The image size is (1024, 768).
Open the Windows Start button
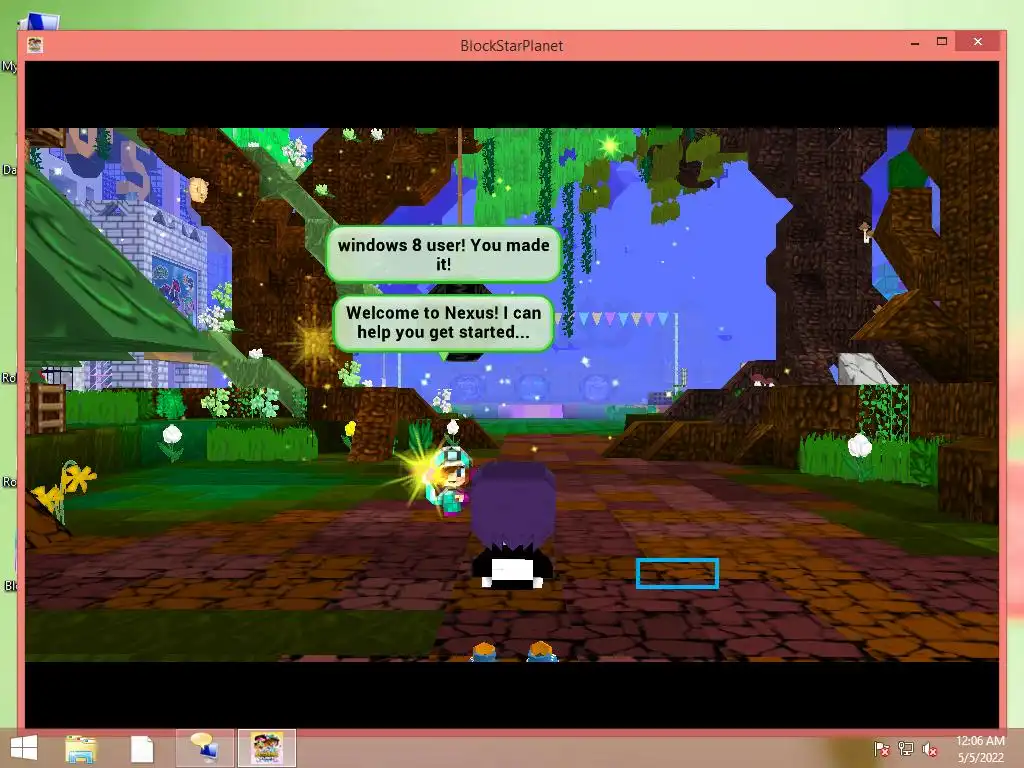(24, 748)
